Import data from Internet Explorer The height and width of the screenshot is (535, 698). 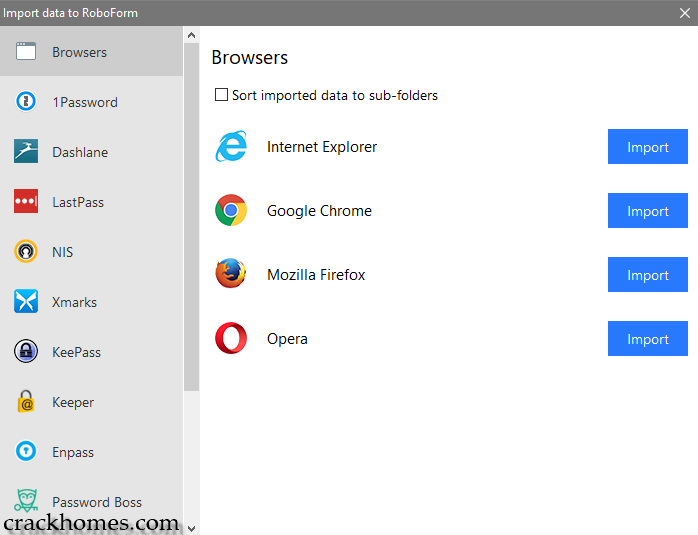click(647, 147)
